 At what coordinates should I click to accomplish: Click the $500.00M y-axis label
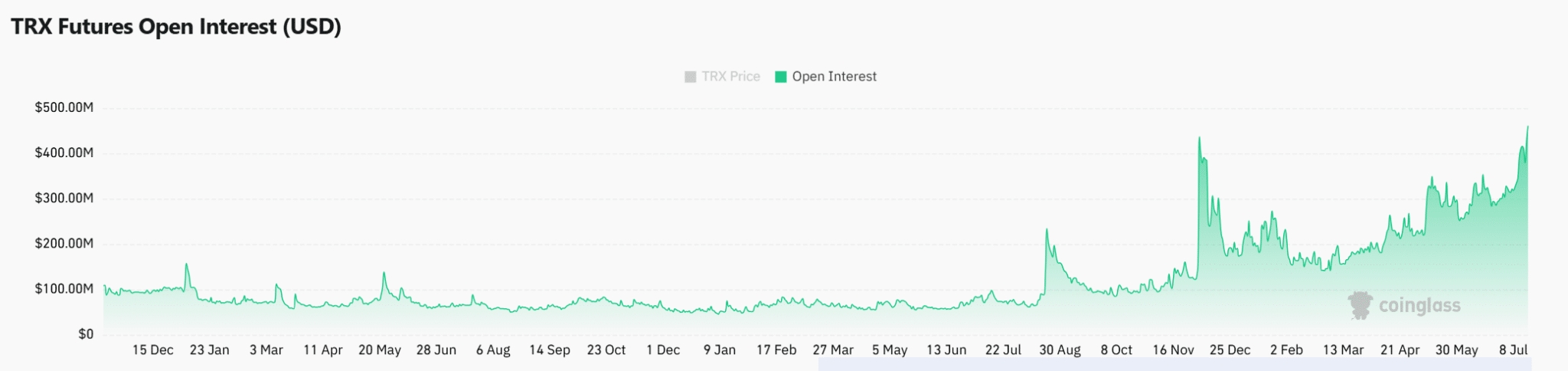pyautogui.click(x=64, y=107)
